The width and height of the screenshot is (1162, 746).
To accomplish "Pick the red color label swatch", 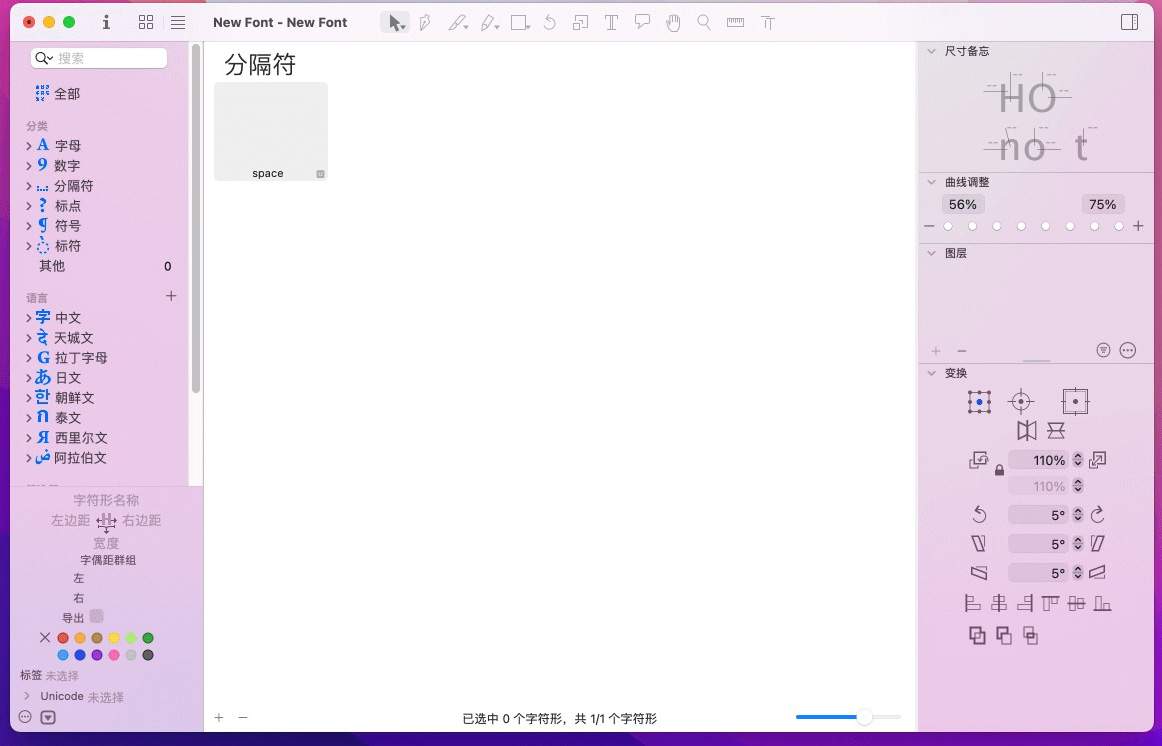I will (63, 638).
